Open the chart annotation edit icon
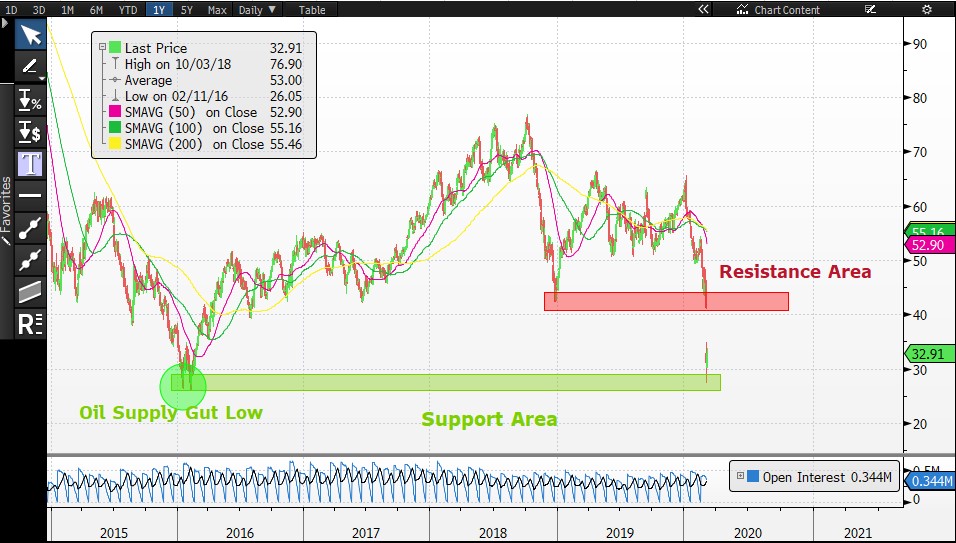This screenshot has width=956, height=543. (870, 9)
